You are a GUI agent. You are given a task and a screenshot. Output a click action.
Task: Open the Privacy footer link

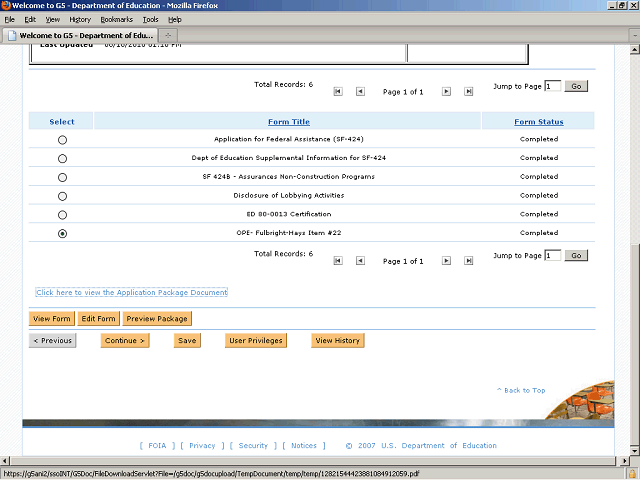[x=202, y=446]
